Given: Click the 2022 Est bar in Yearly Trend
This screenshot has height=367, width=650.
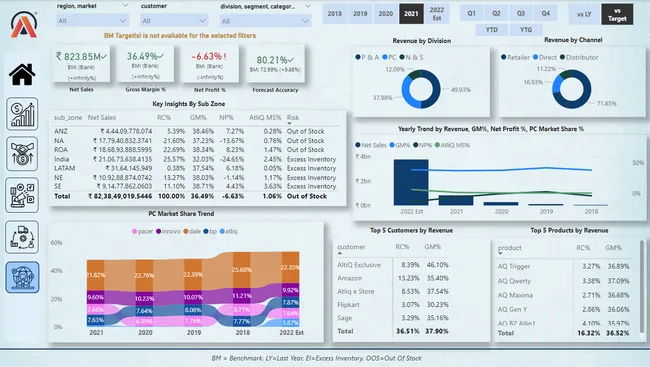Looking at the screenshot, I should click(x=411, y=182).
